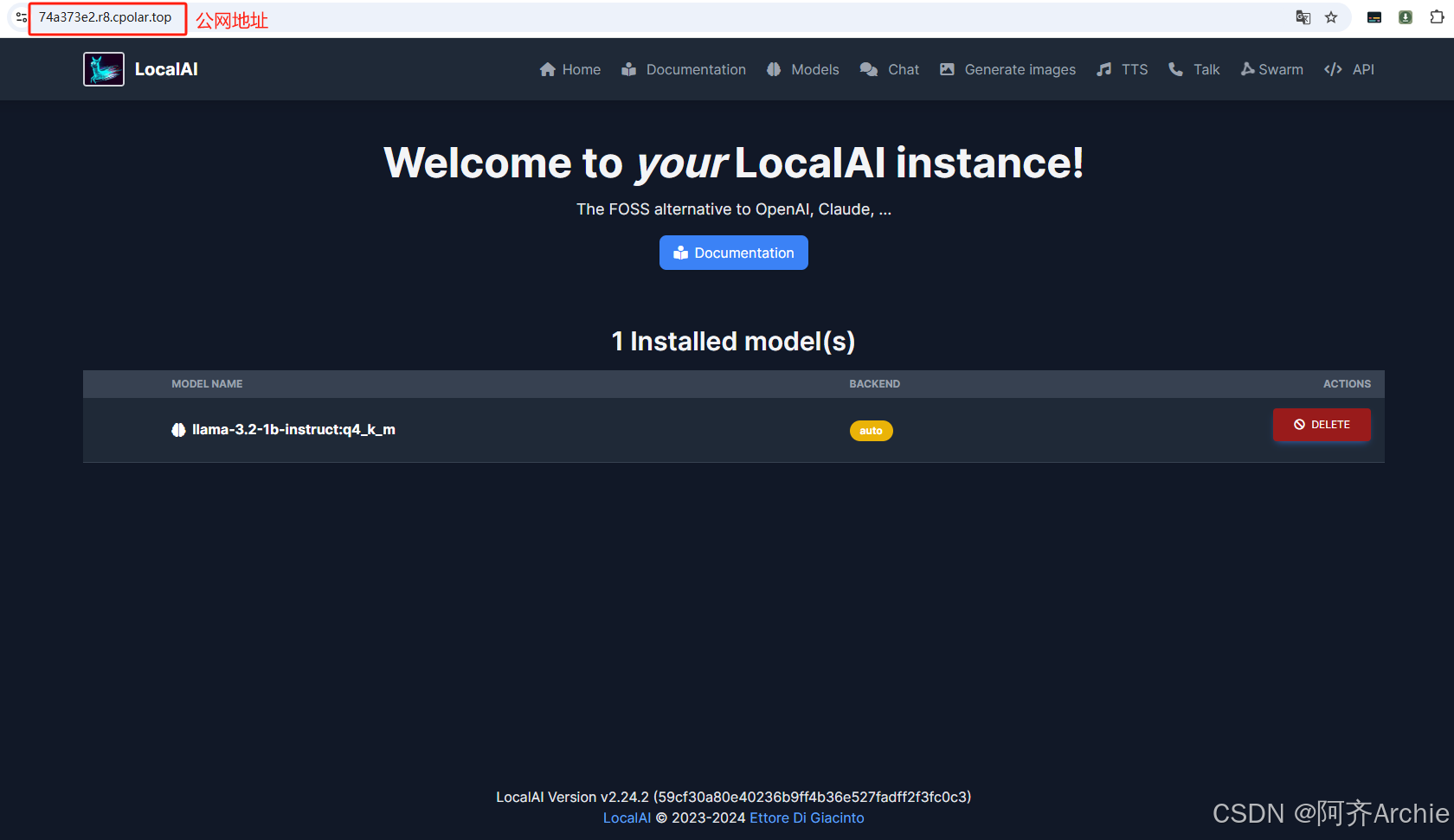
Task: Open the Ettore Di Giacinto link
Action: point(807,818)
